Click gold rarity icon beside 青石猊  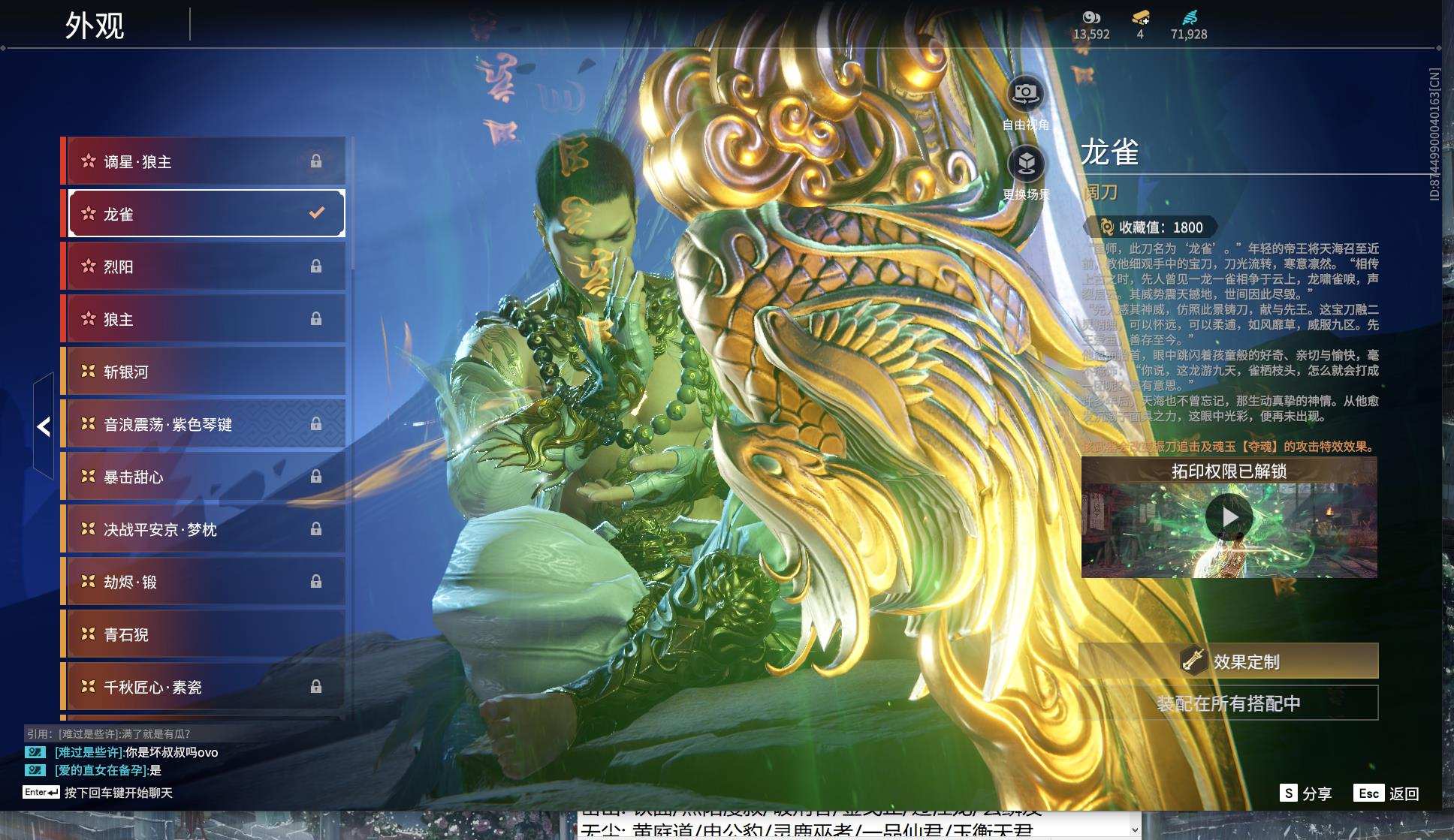pos(89,634)
